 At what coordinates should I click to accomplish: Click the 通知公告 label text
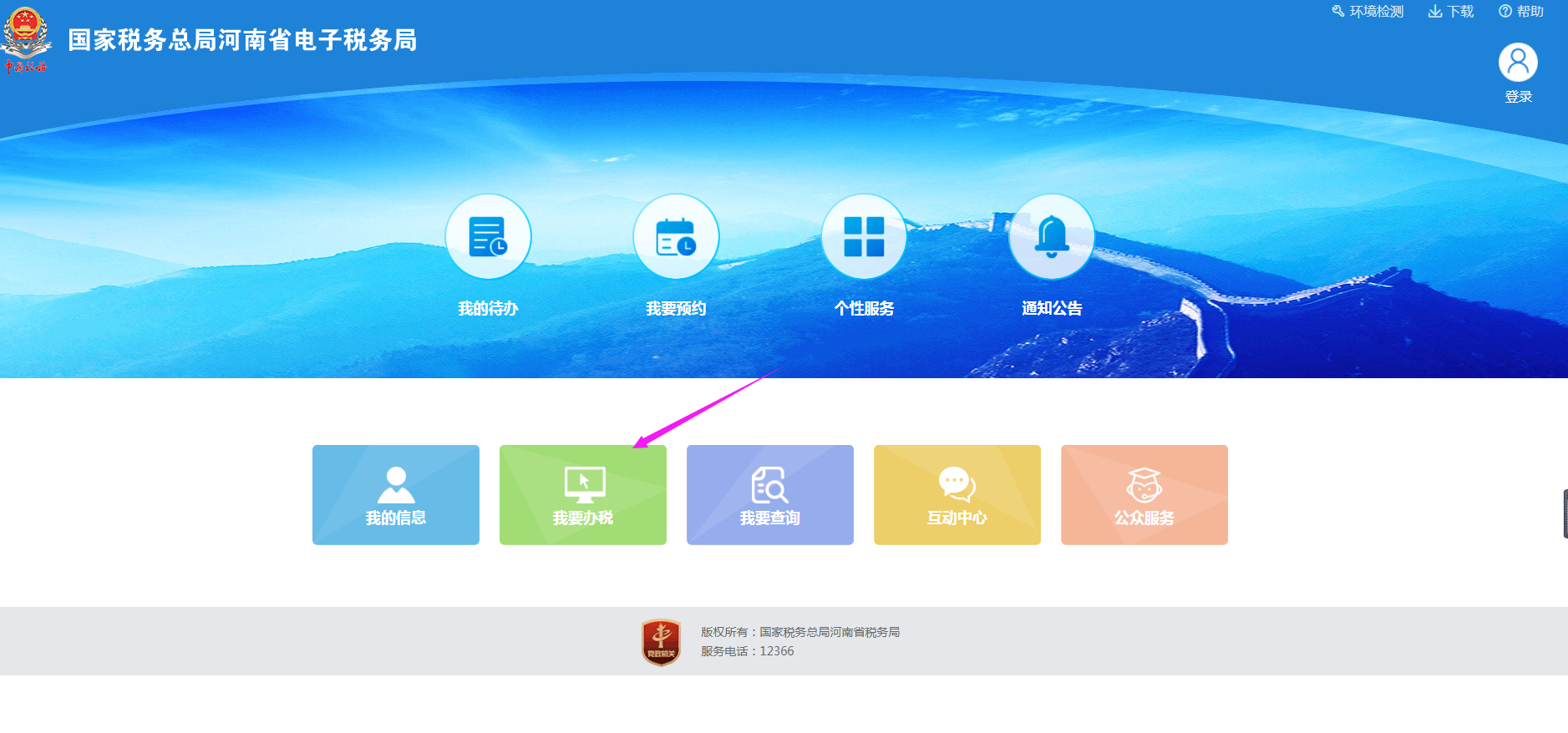(x=1052, y=309)
